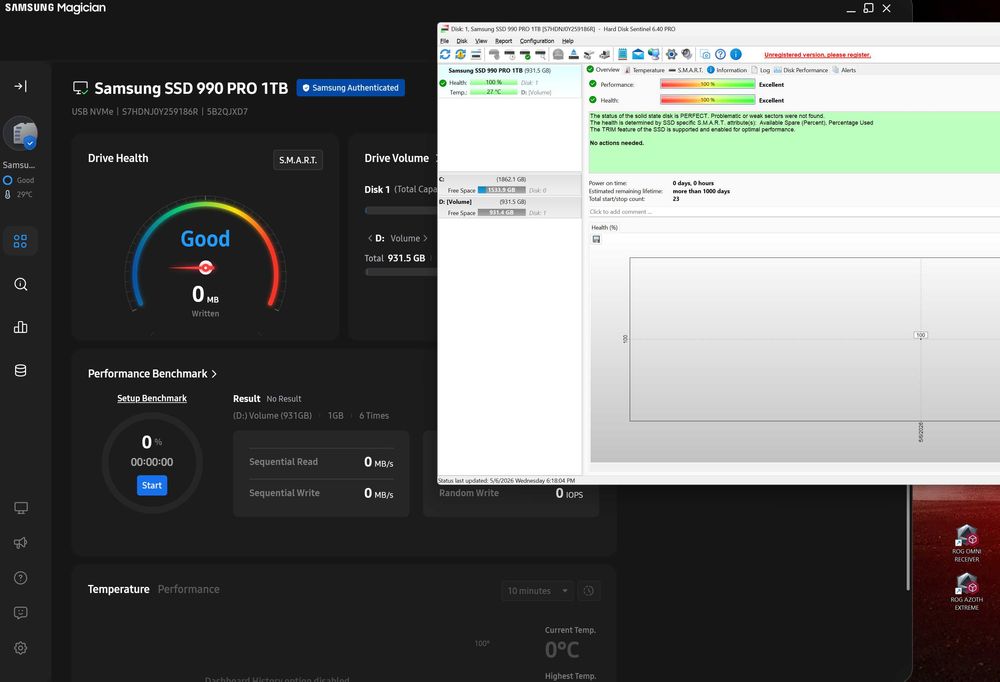This screenshot has width=1000, height=682.
Task: Select the Alerts tab in Hard Disk Sentinel
Action: (x=844, y=70)
